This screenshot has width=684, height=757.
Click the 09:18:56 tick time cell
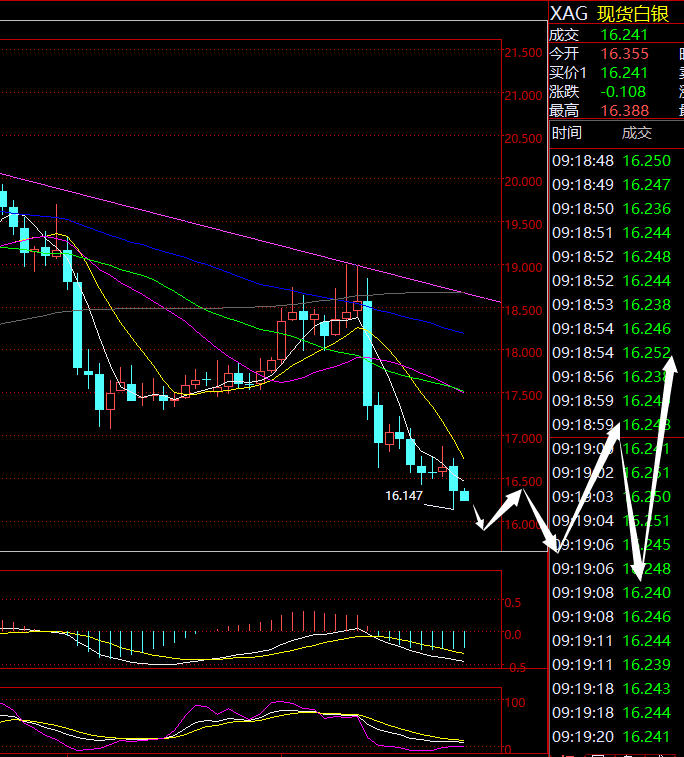(583, 377)
